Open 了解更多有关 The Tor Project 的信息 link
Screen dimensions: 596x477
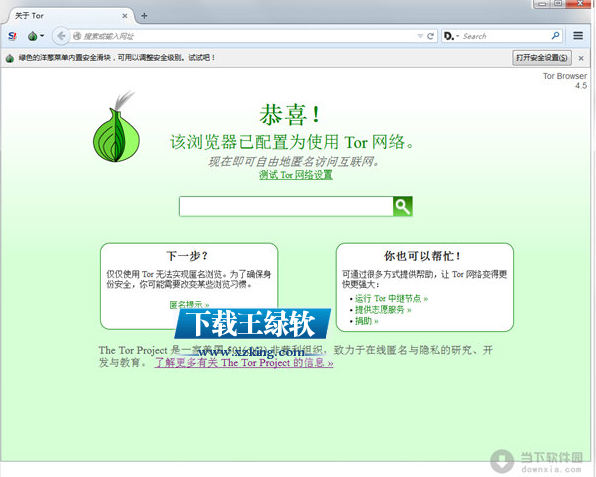(244, 363)
